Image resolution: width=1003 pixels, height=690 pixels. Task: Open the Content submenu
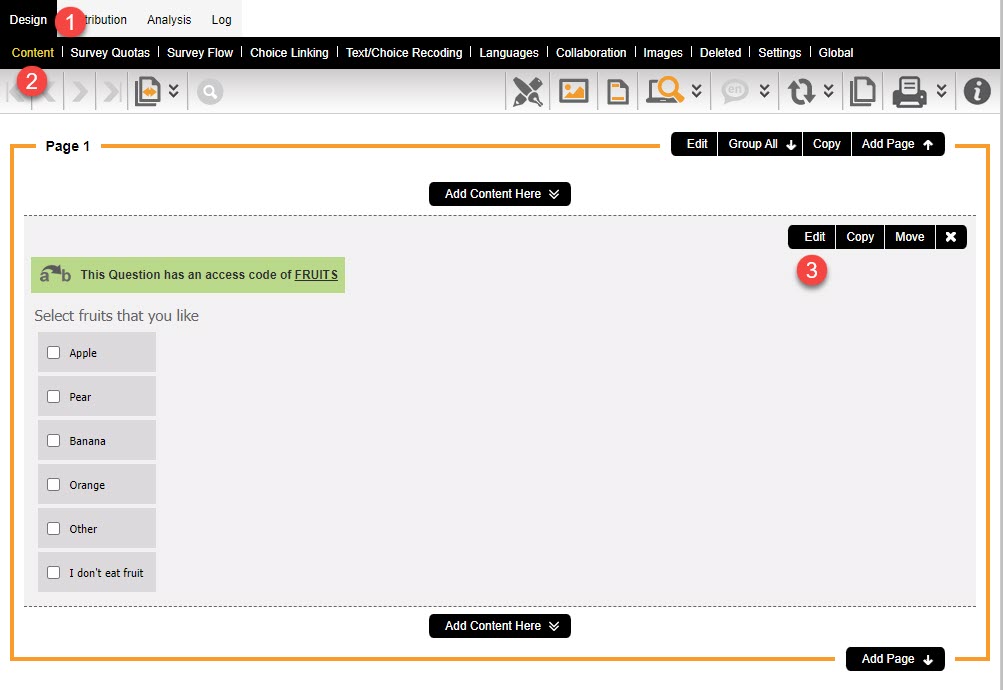coord(33,52)
